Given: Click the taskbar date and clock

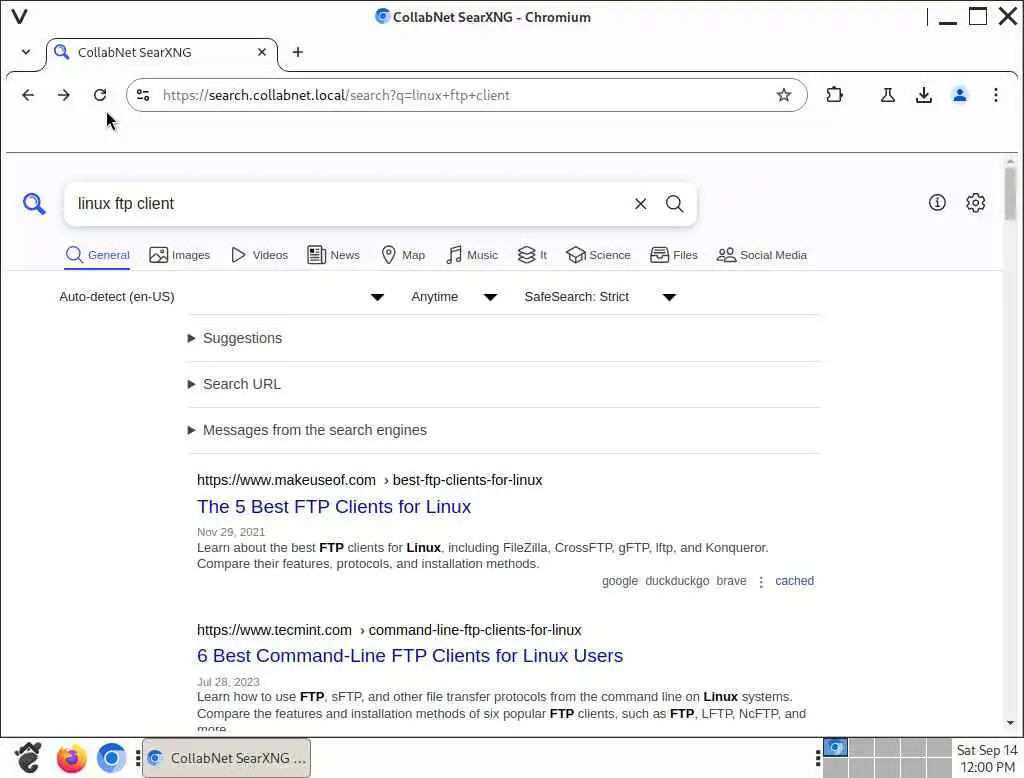Looking at the screenshot, I should [x=987, y=758].
